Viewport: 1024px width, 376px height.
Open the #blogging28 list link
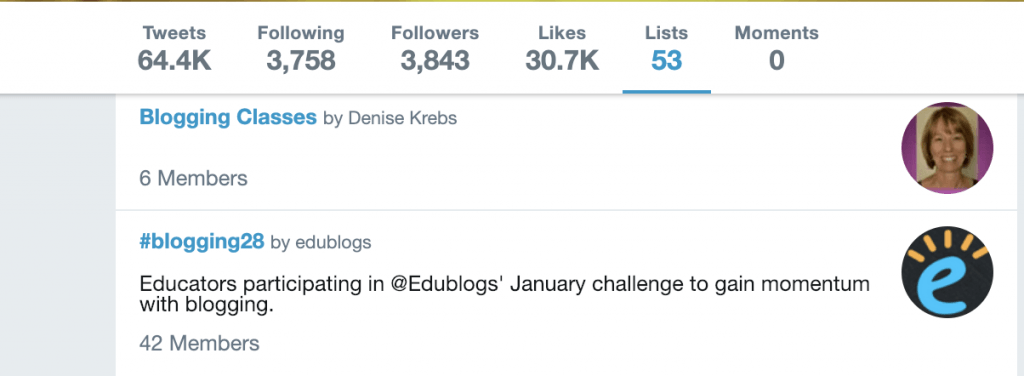(x=202, y=242)
